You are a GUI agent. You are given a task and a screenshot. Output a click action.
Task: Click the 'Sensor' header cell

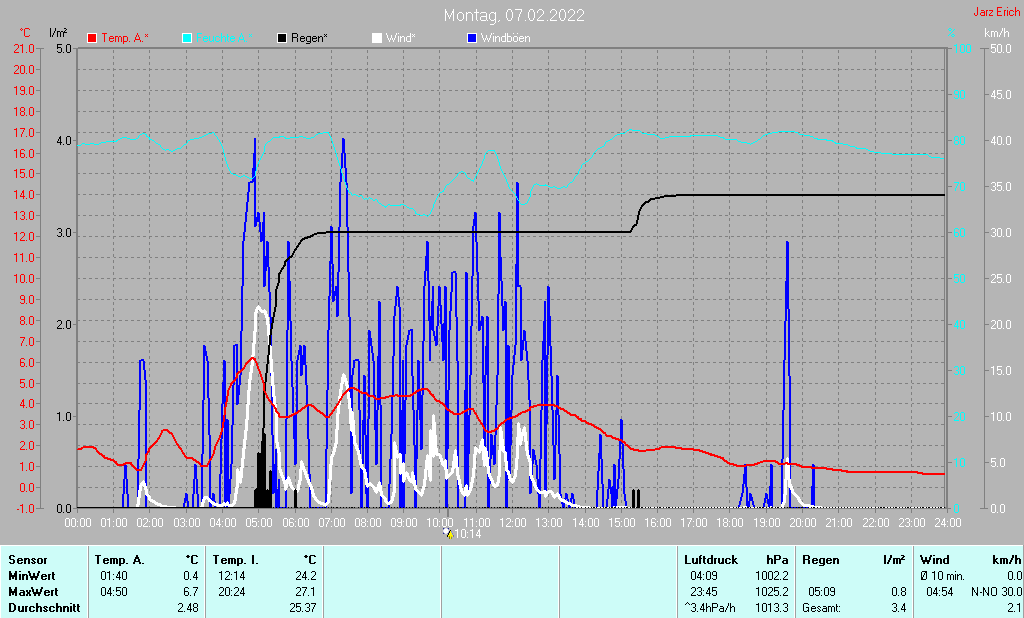point(28,560)
